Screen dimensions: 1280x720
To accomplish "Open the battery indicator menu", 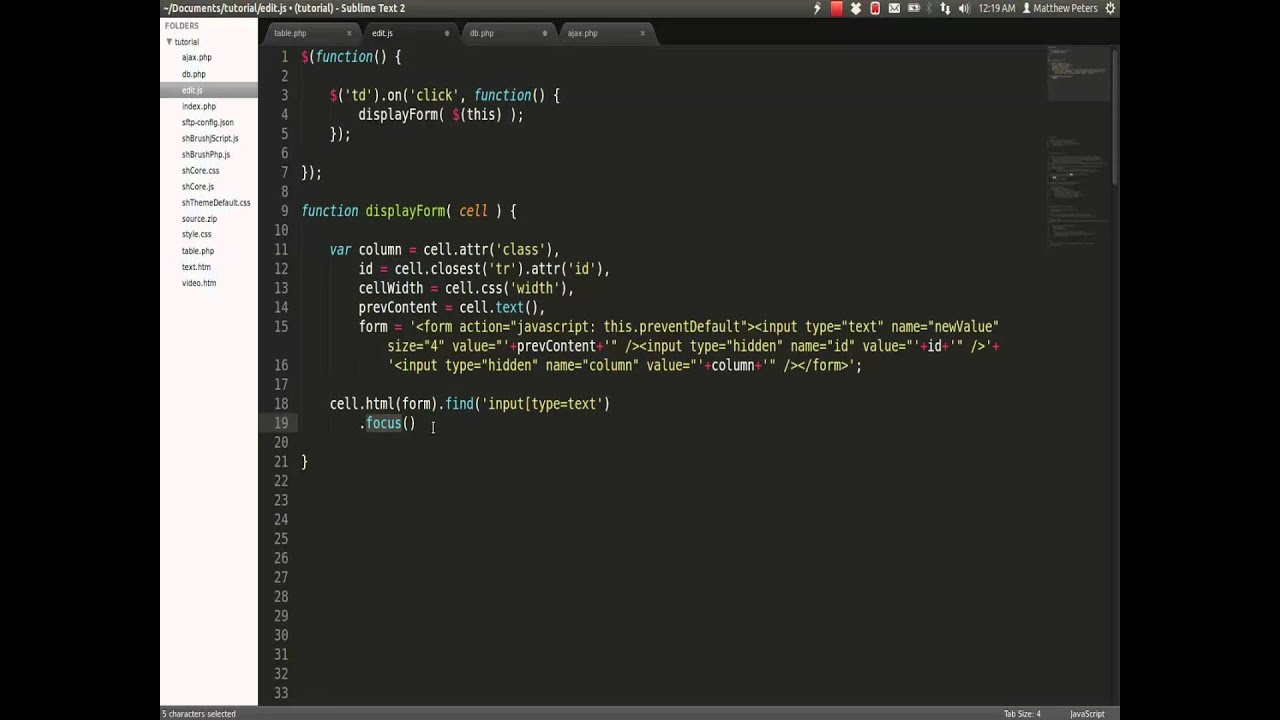I will 913,8.
